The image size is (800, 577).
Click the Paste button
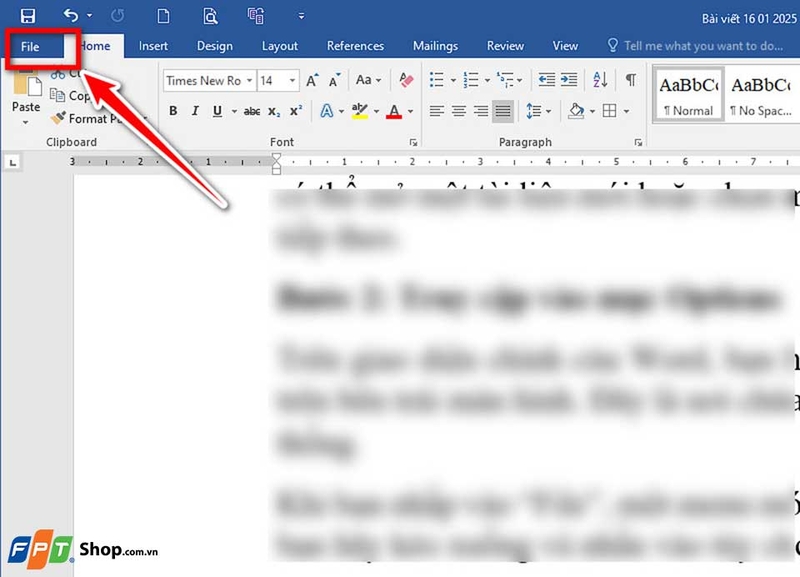pyautogui.click(x=26, y=93)
